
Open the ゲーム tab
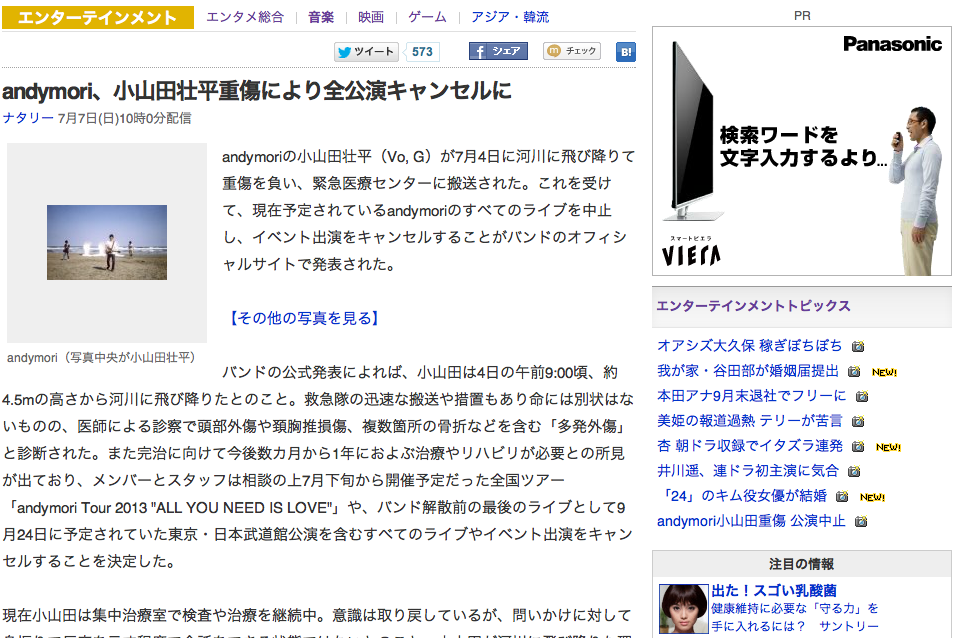click(427, 17)
